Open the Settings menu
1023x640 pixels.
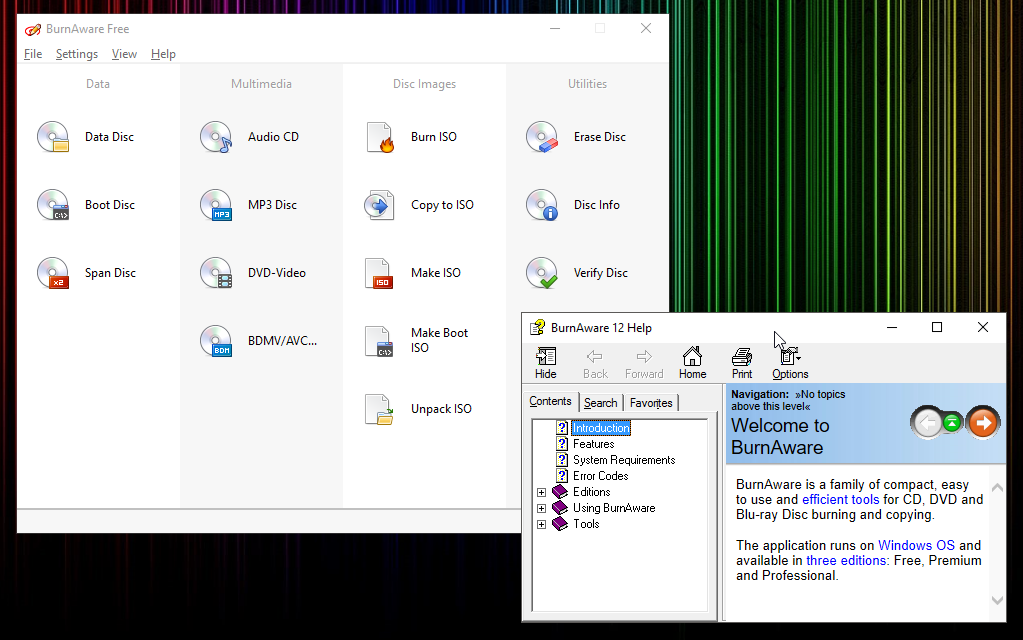click(x=76, y=54)
